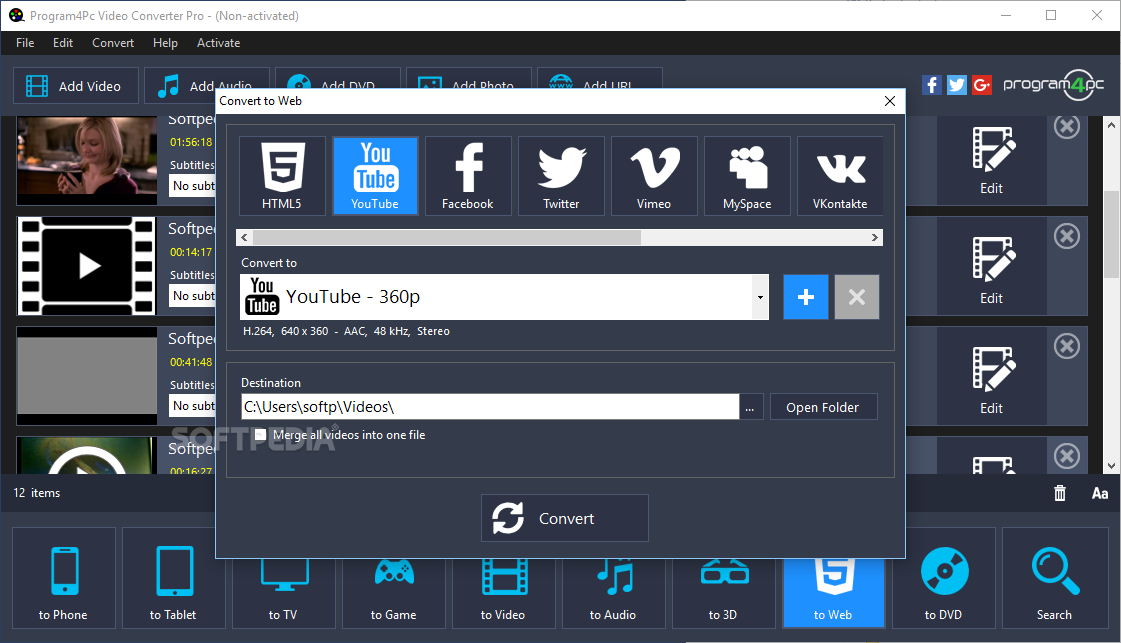Pick the Vimeo format icon
This screenshot has height=643, width=1121.
point(653,176)
